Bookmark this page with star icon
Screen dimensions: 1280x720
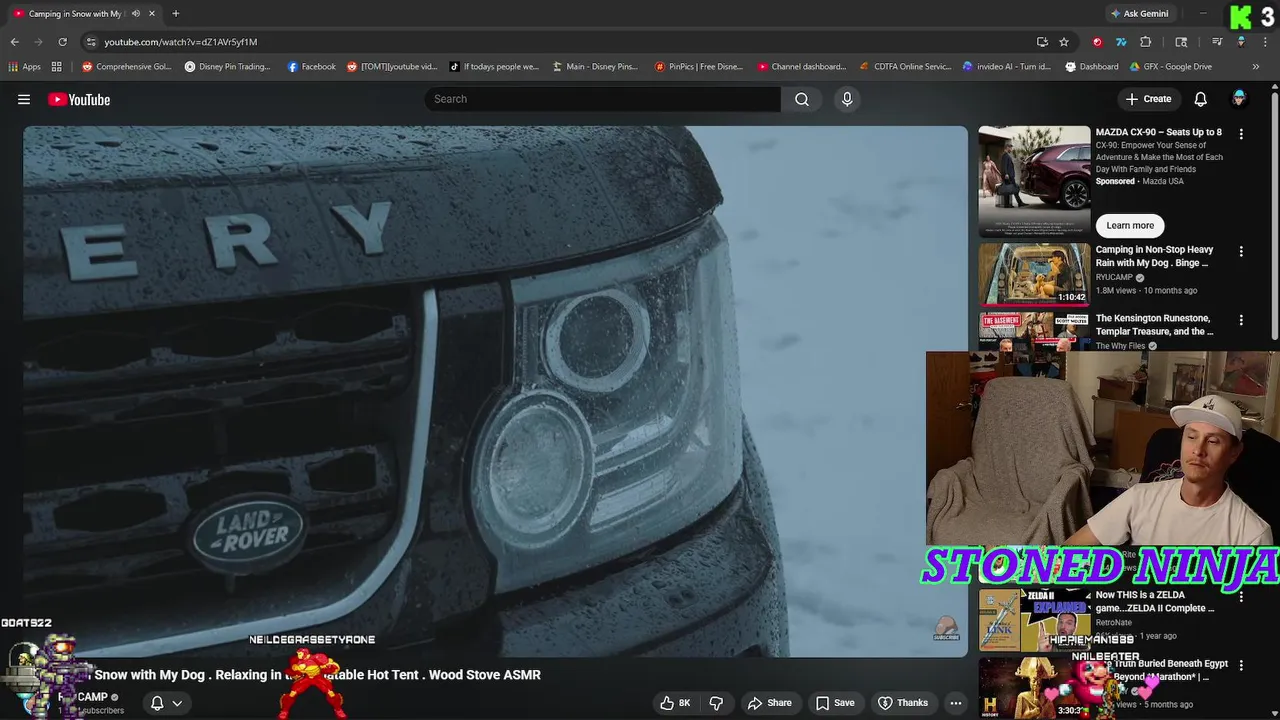coord(1064,42)
